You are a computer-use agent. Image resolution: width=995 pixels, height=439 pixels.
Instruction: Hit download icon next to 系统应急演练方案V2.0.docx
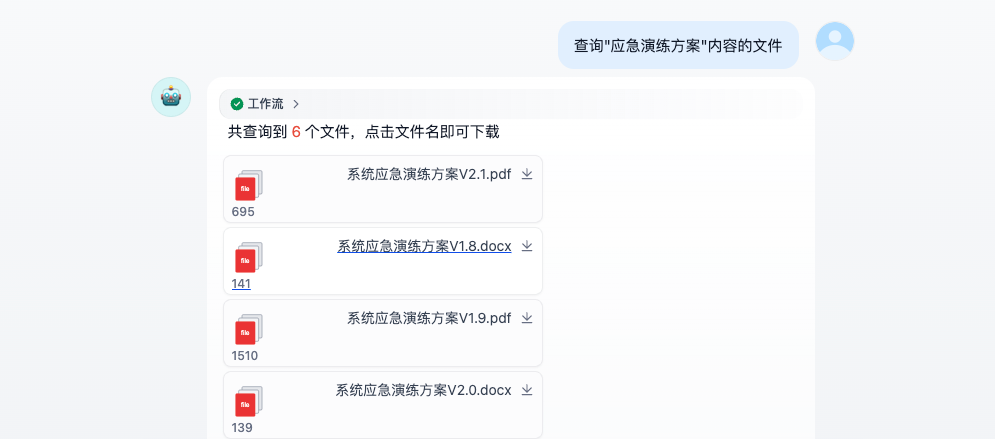[x=527, y=390]
